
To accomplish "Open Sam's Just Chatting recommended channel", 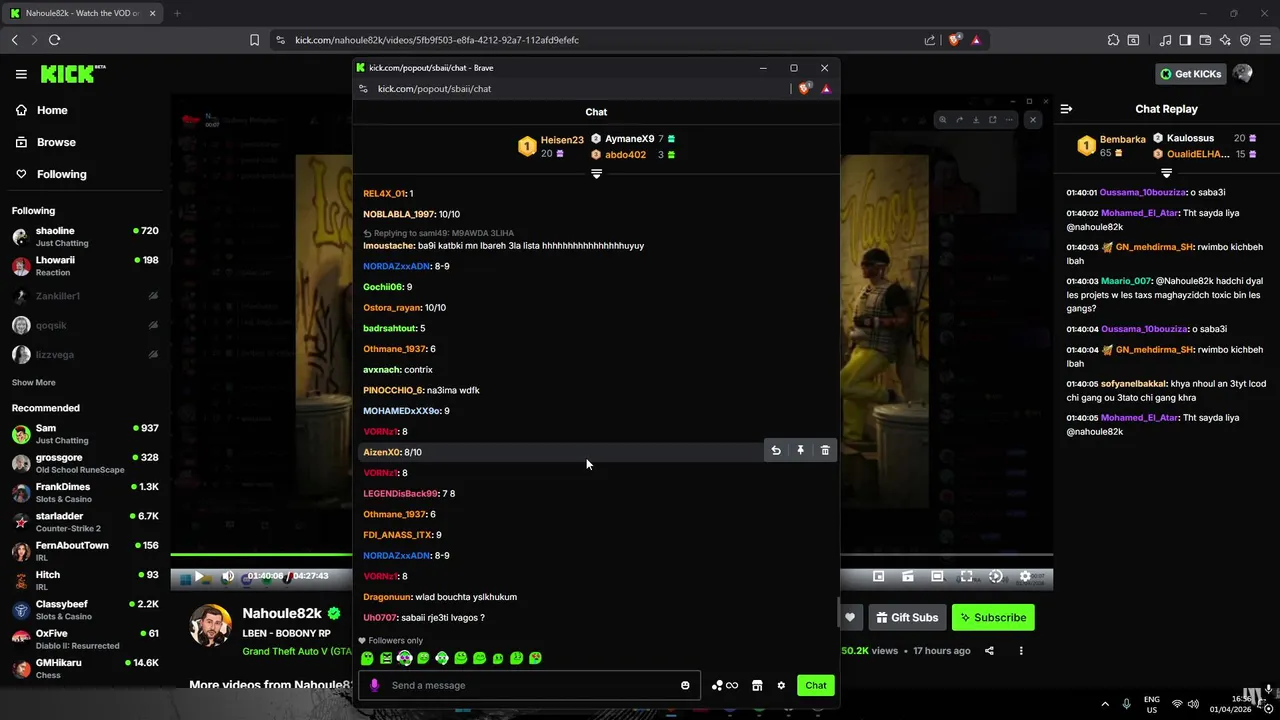I will 85,434.
